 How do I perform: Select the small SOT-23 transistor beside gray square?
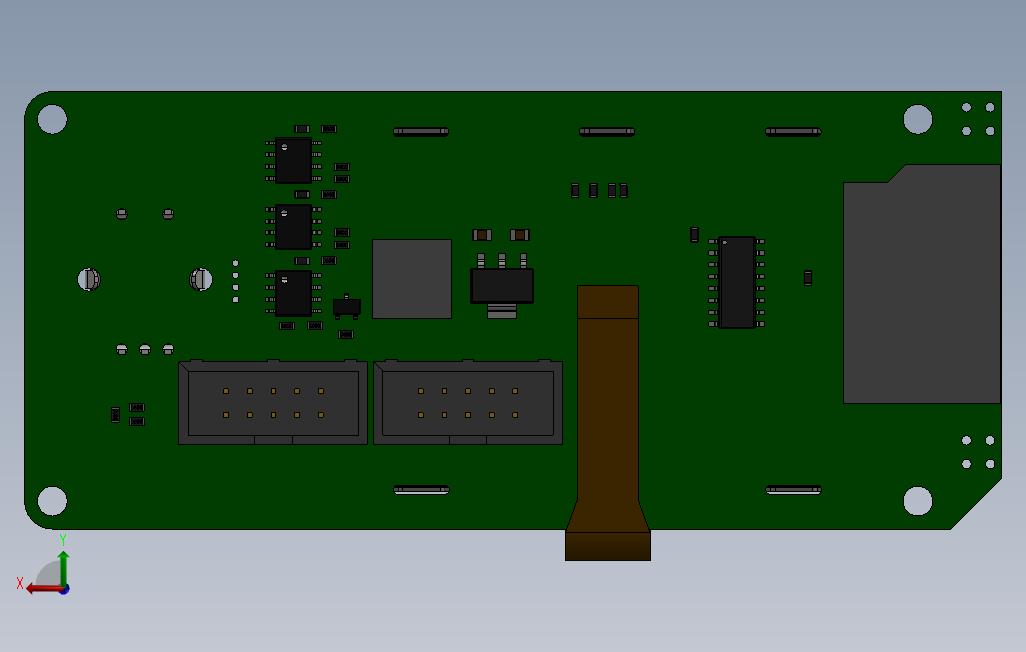click(x=347, y=306)
